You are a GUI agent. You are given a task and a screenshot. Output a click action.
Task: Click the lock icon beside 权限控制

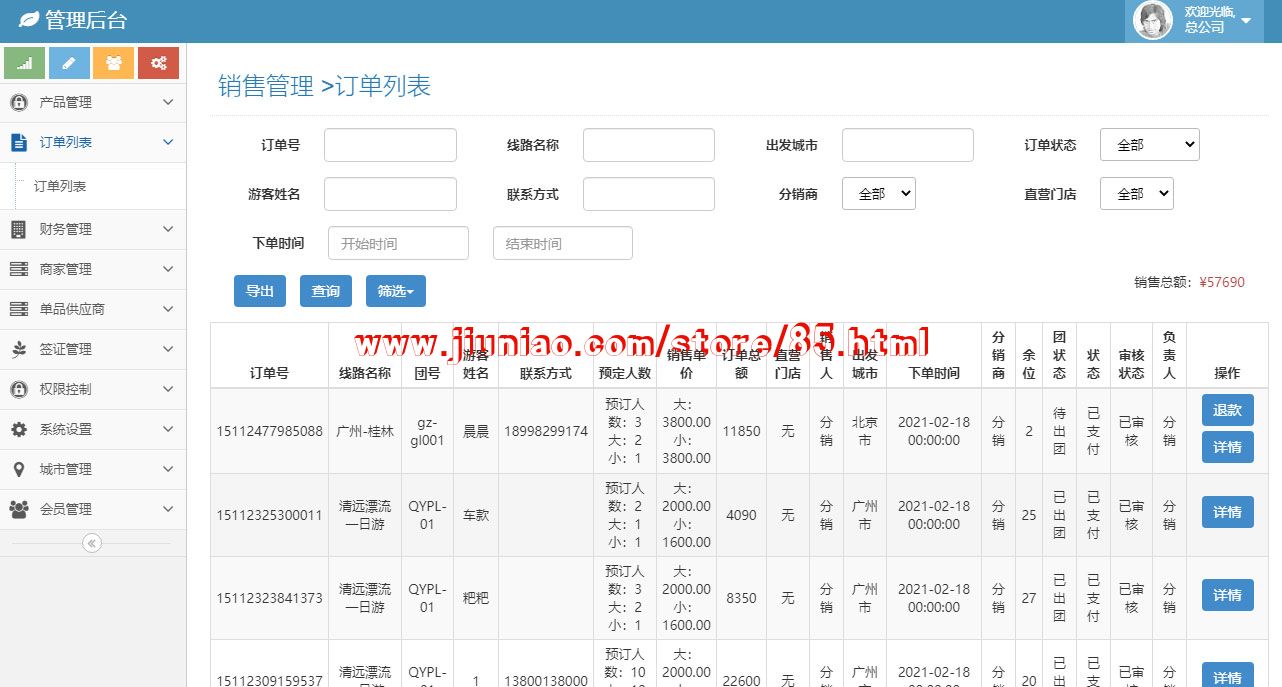pyautogui.click(x=18, y=389)
